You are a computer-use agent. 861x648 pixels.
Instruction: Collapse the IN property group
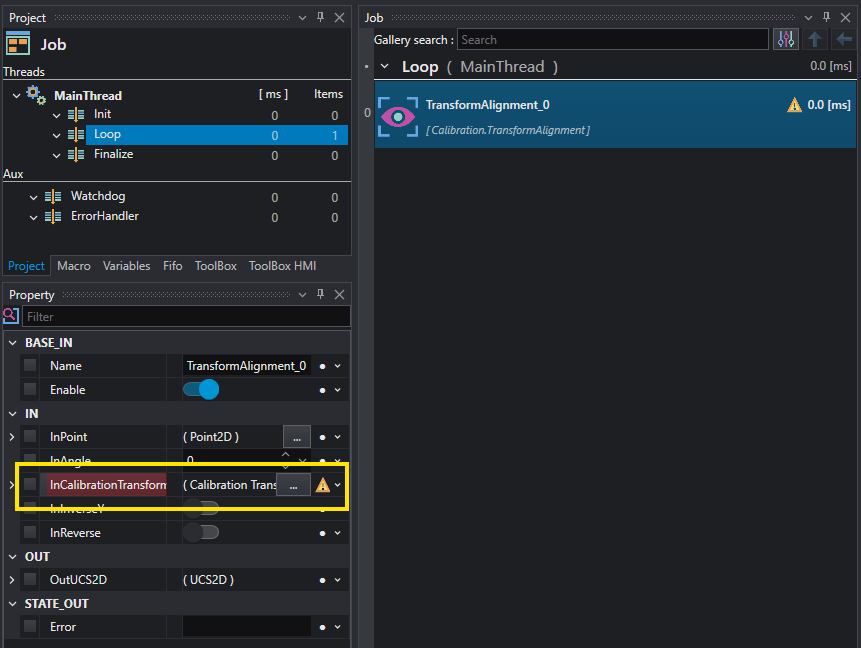click(x=13, y=414)
